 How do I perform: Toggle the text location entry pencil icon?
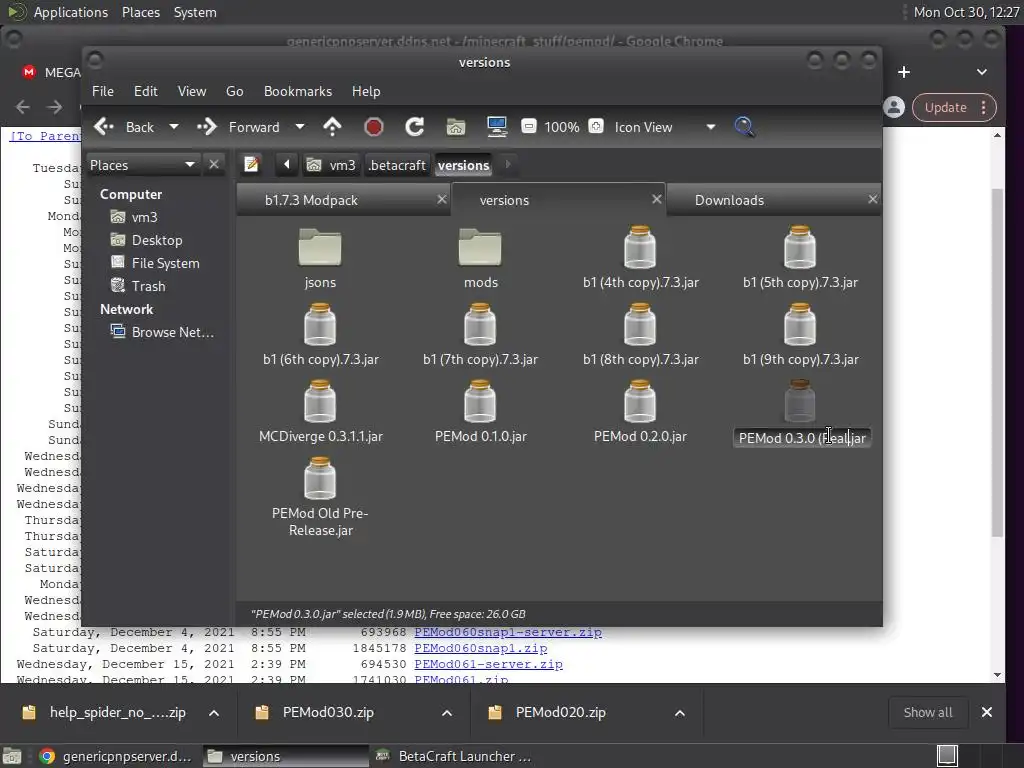tap(251, 165)
